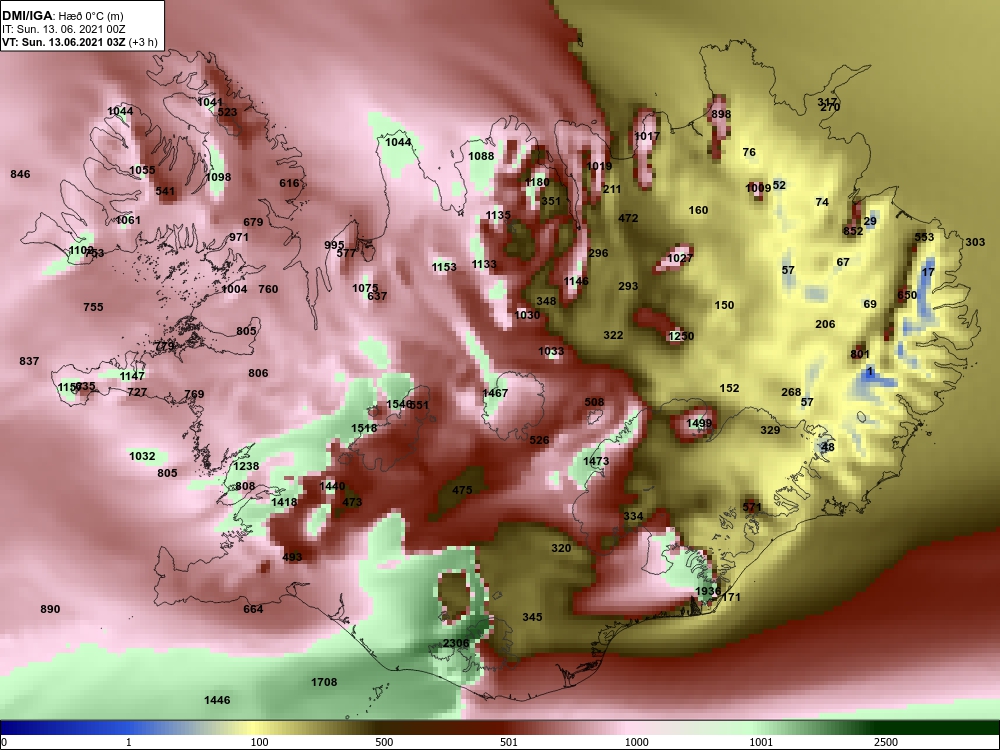Image resolution: width=1000 pixels, height=750 pixels.
Task: Click the dark blue end of the color scale
Action: tap(13, 728)
